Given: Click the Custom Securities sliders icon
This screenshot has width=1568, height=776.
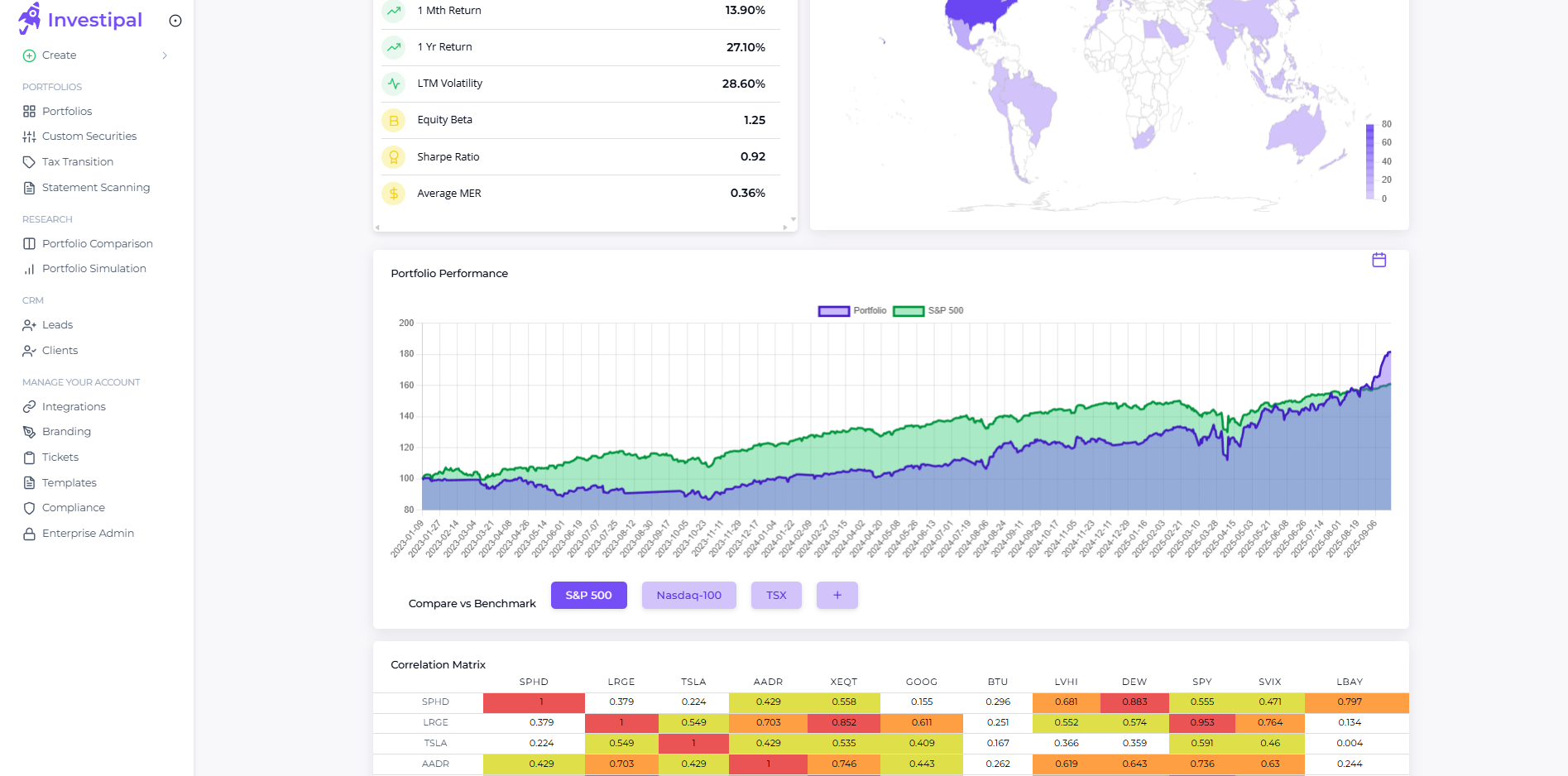Looking at the screenshot, I should (x=29, y=136).
